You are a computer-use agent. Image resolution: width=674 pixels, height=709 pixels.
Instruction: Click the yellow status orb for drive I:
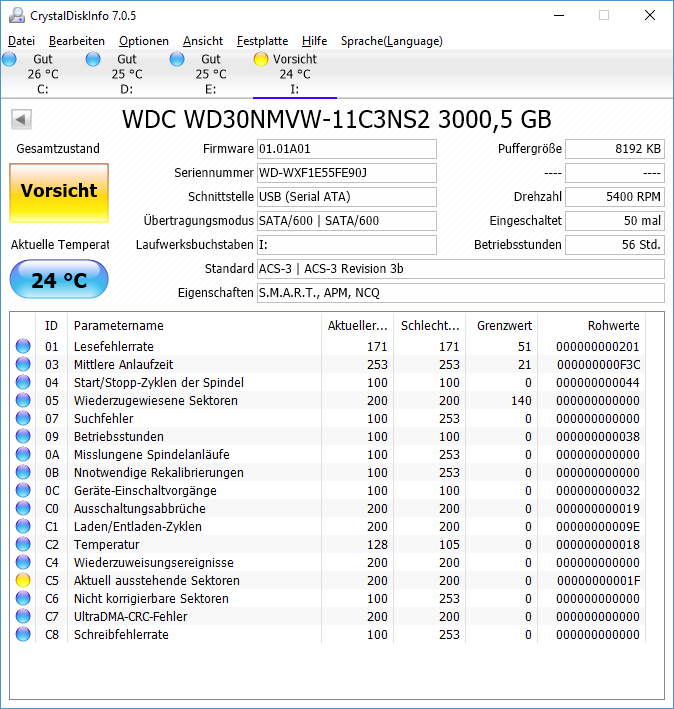(261, 59)
